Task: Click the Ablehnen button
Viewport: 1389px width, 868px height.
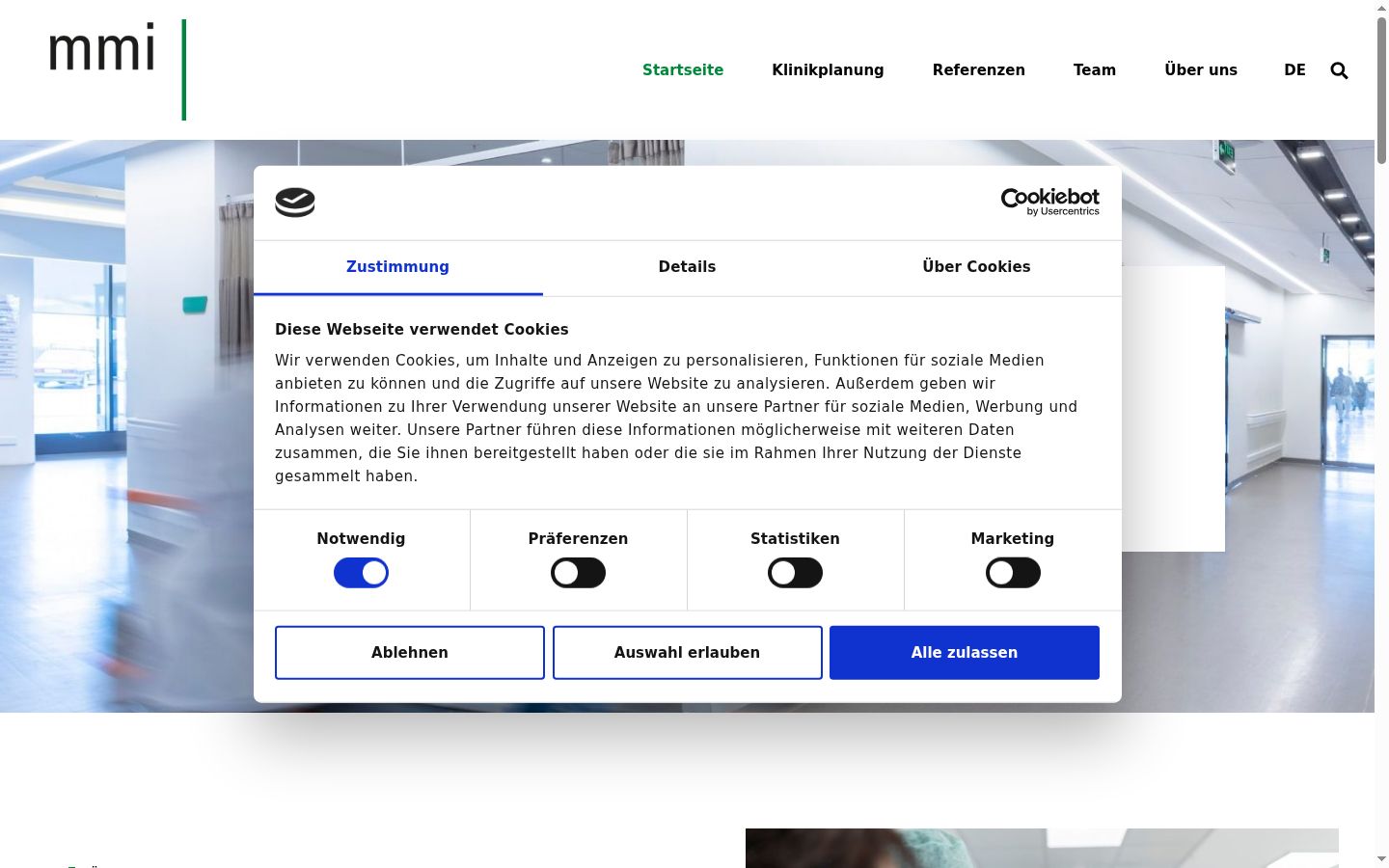Action: 410,653
